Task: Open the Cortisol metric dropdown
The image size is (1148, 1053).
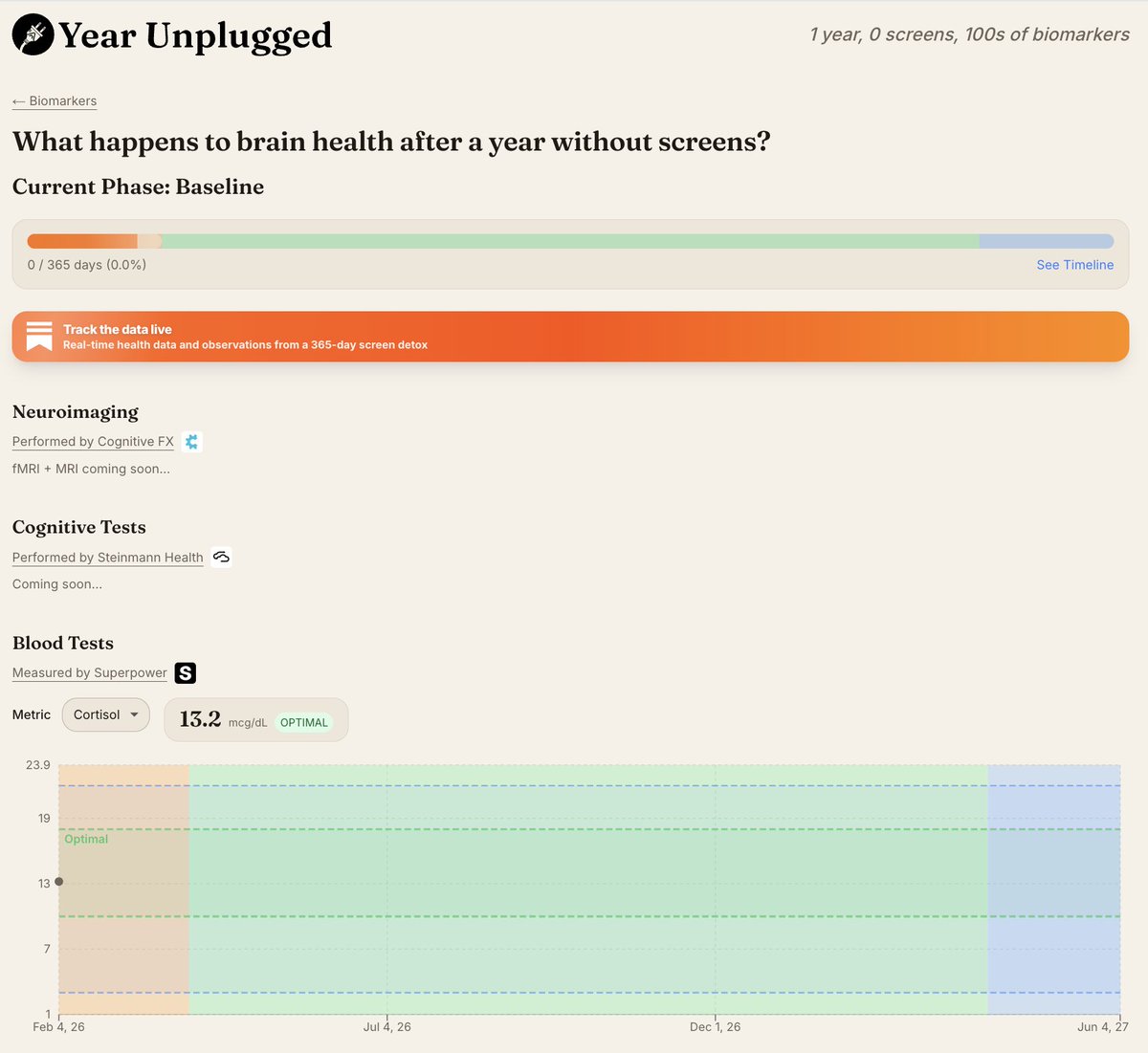Action: pyautogui.click(x=105, y=714)
